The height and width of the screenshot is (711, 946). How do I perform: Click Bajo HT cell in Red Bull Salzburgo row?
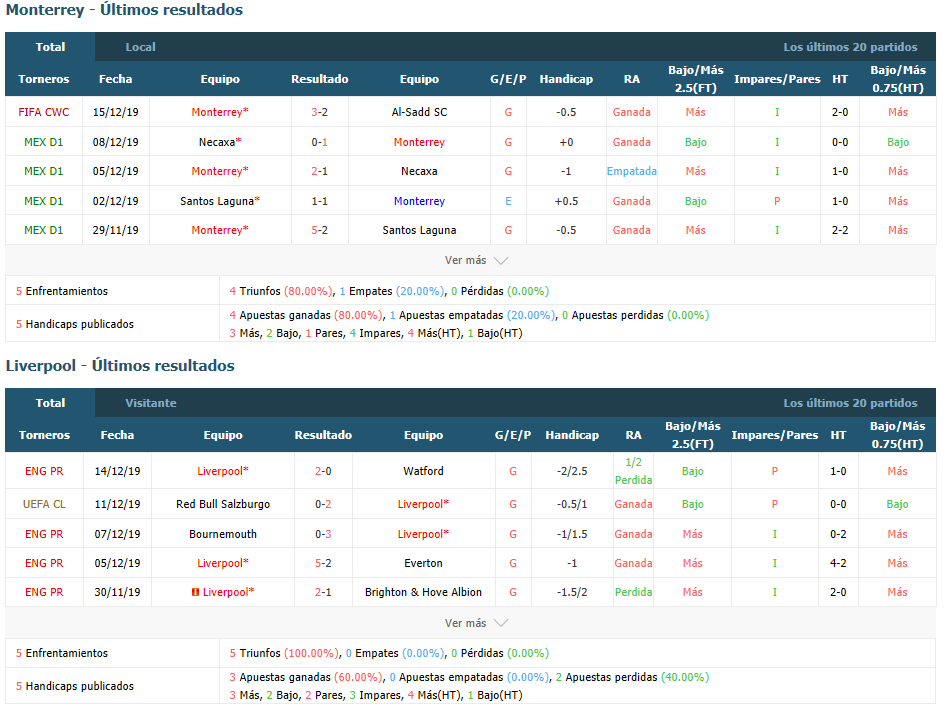tap(897, 505)
